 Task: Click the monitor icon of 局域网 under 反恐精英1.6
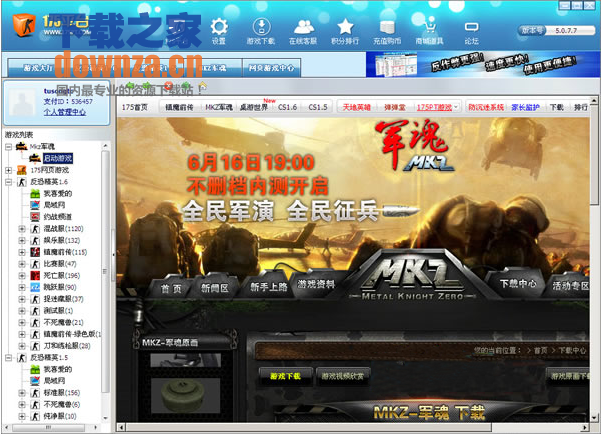pos(35,205)
